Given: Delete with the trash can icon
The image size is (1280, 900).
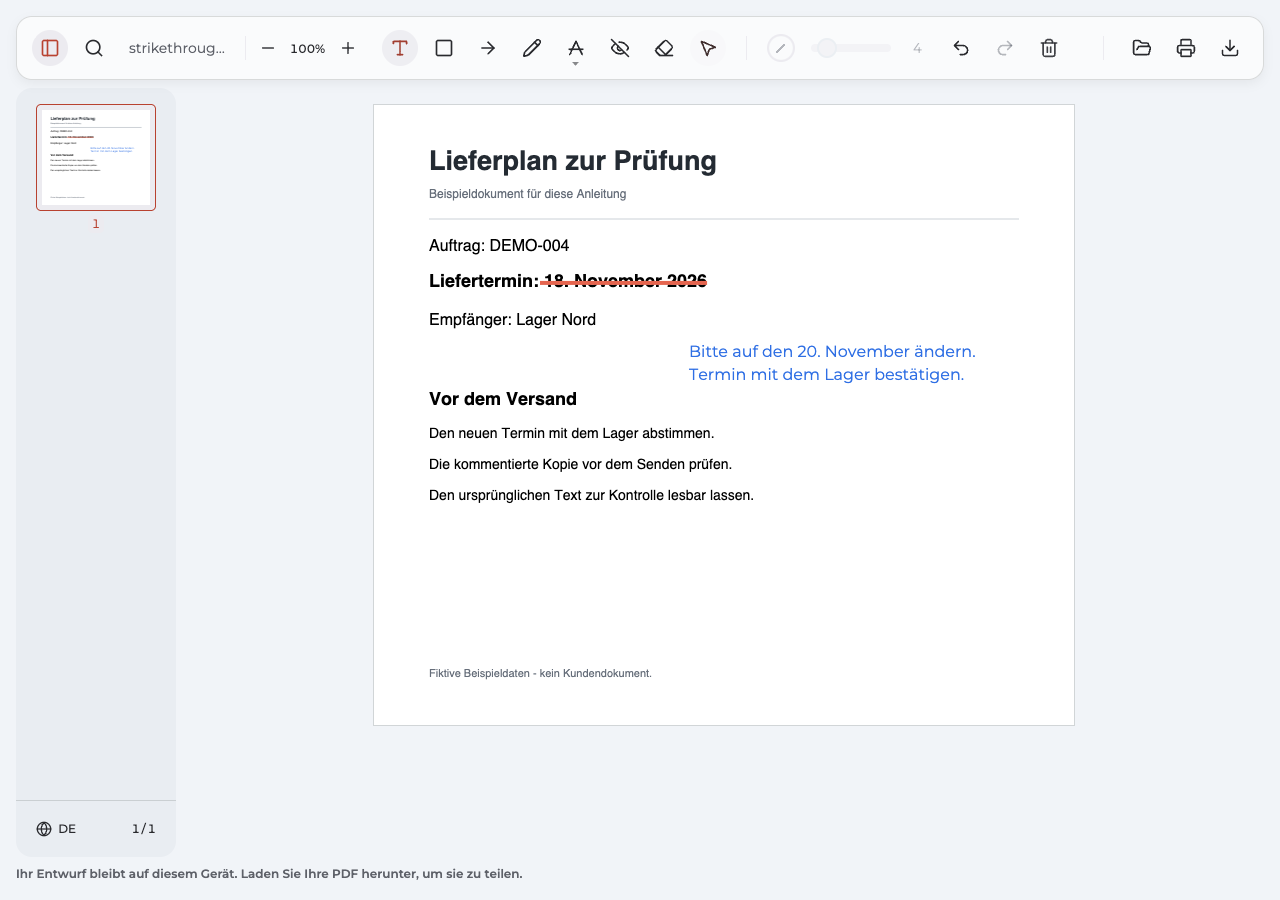Looking at the screenshot, I should [1049, 48].
